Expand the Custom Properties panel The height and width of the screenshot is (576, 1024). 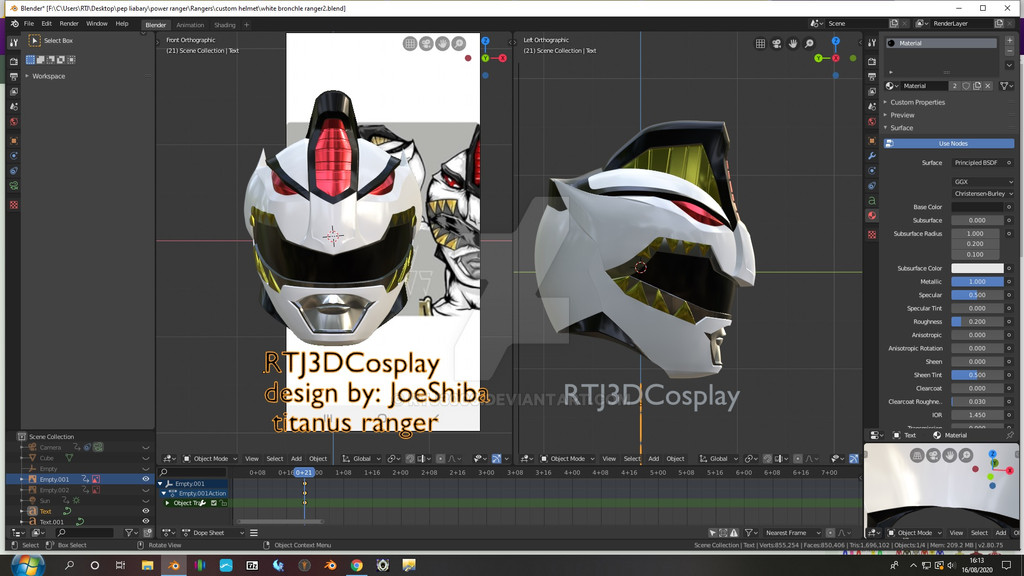[x=917, y=102]
